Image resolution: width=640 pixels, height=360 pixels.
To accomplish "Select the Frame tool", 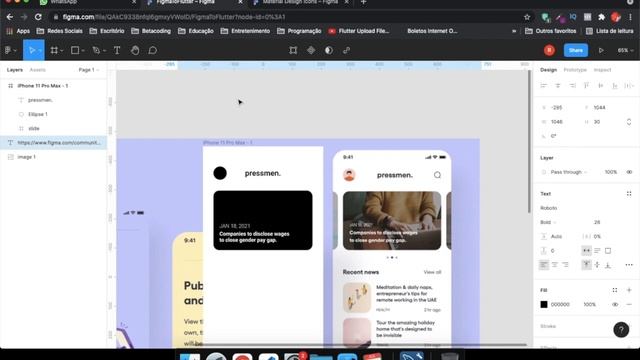I will 54,50.
